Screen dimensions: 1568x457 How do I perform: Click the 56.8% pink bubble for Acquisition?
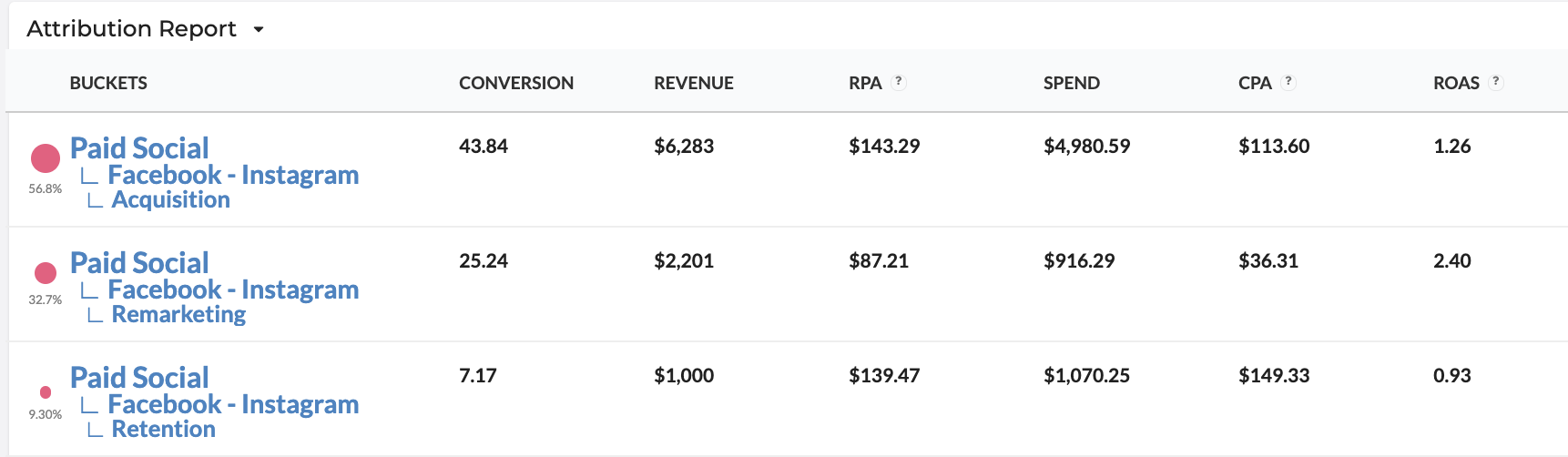click(x=46, y=158)
